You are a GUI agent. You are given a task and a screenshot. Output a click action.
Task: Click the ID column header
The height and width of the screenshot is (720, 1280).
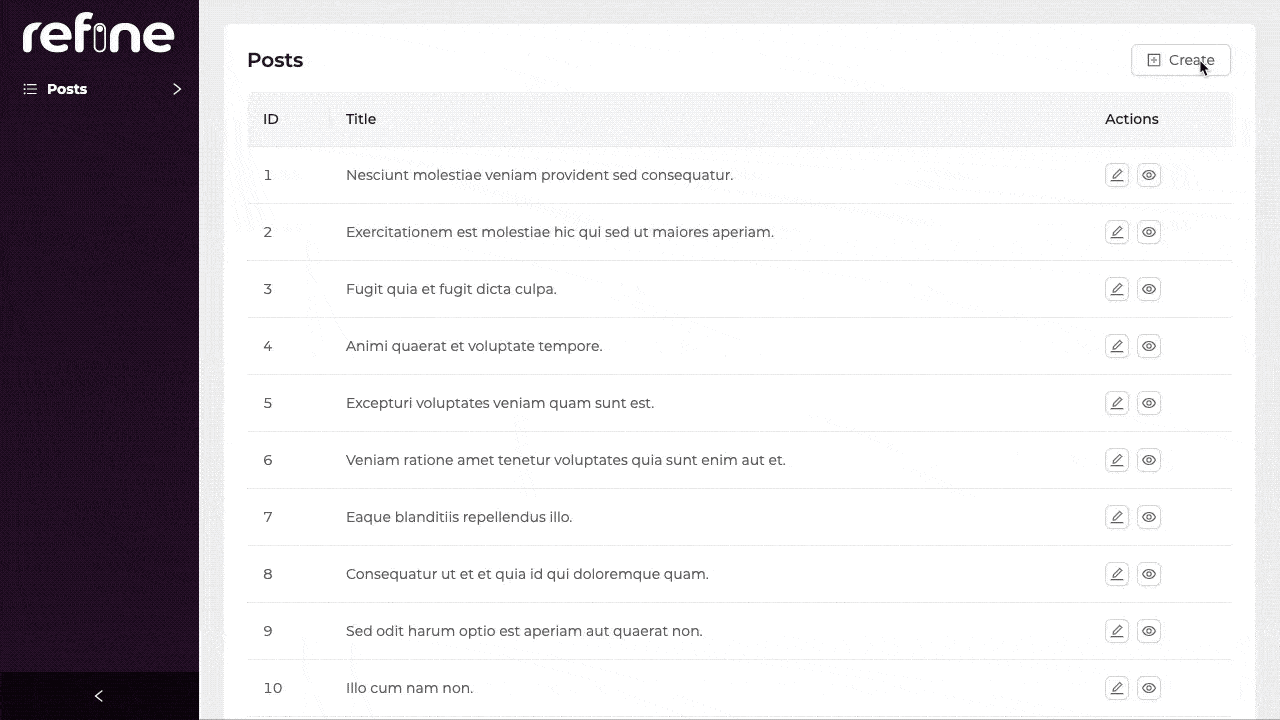[271, 119]
